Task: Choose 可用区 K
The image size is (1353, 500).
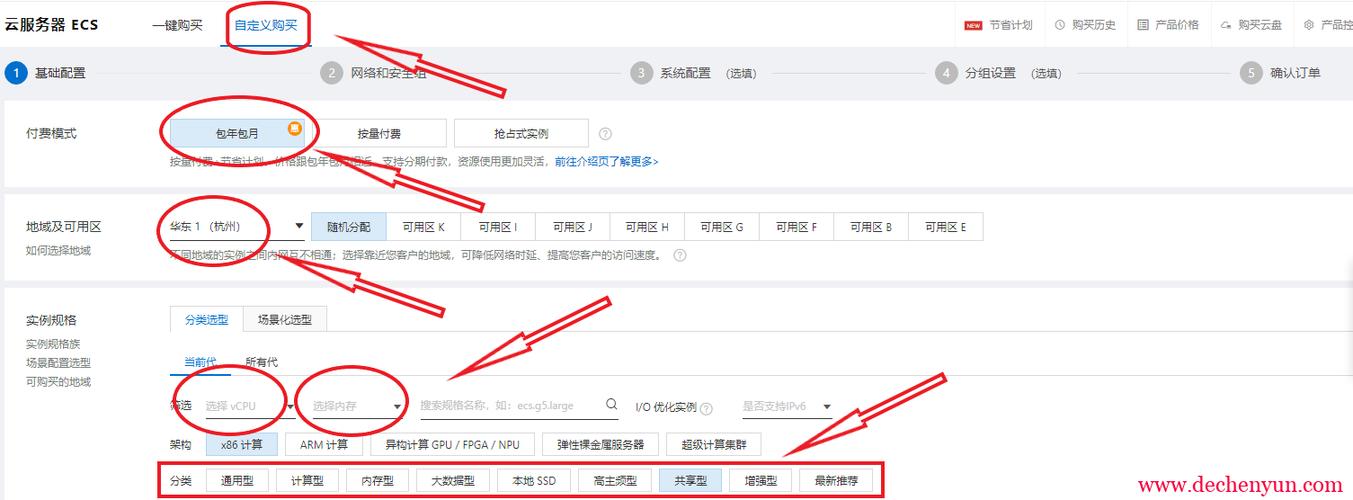Action: tap(423, 227)
